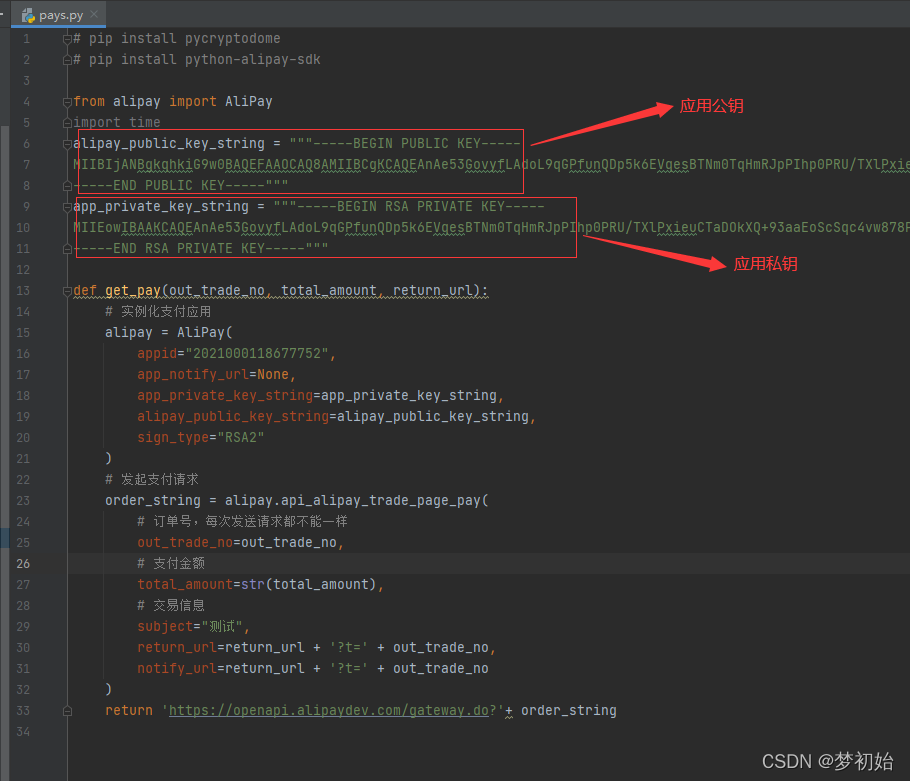Click fold end marker at END PUBLIC KEY line
The width and height of the screenshot is (910, 781).
(x=67, y=186)
